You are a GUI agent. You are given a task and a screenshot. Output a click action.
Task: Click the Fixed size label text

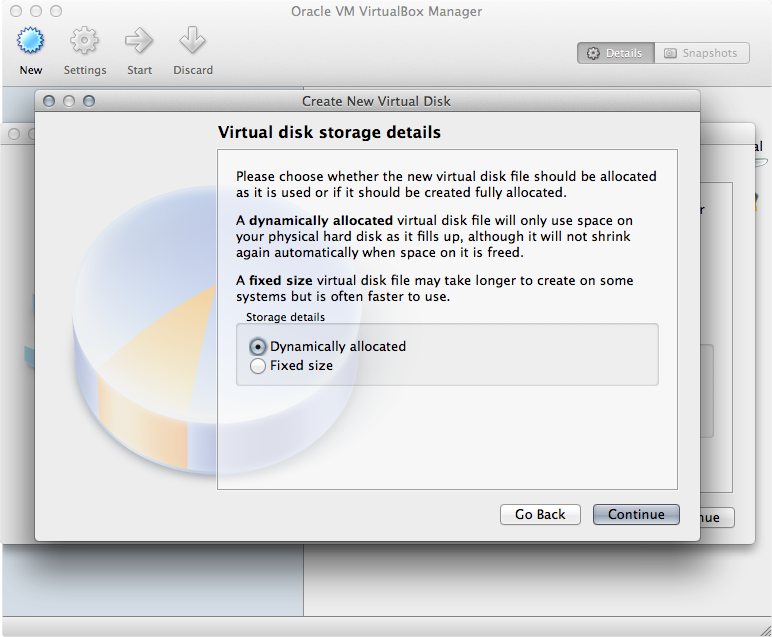(x=301, y=366)
